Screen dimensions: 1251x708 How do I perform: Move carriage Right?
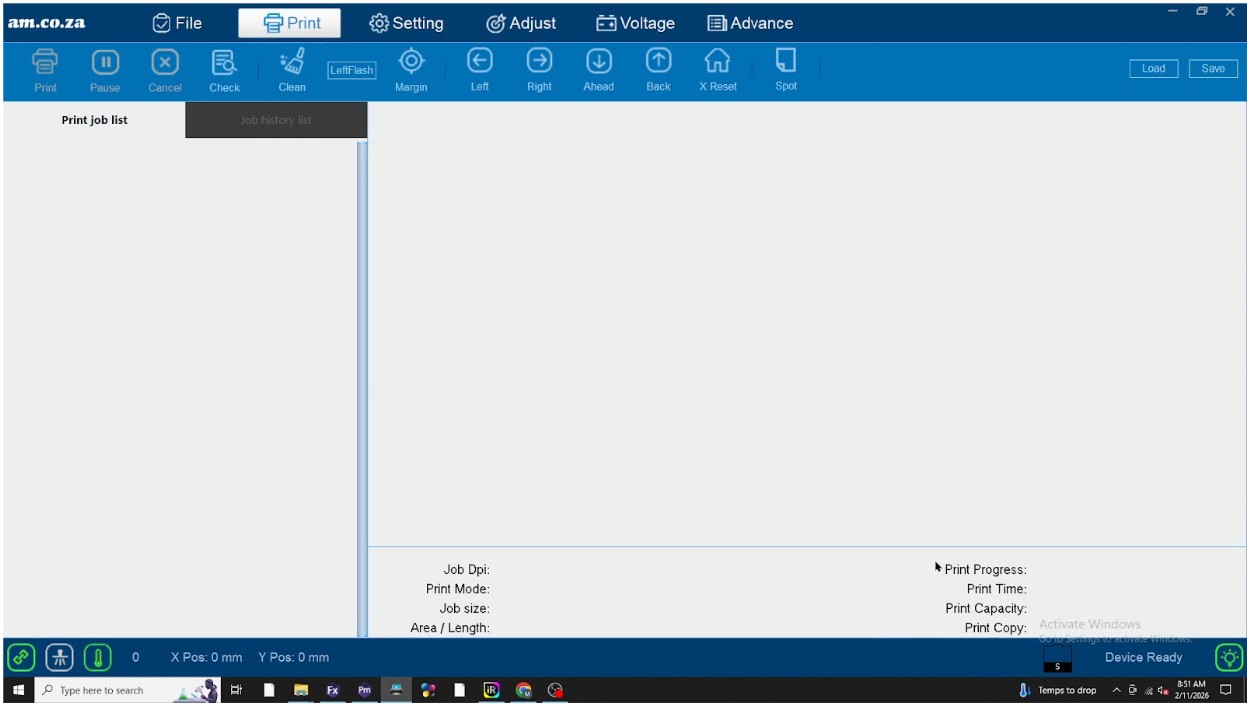(539, 70)
